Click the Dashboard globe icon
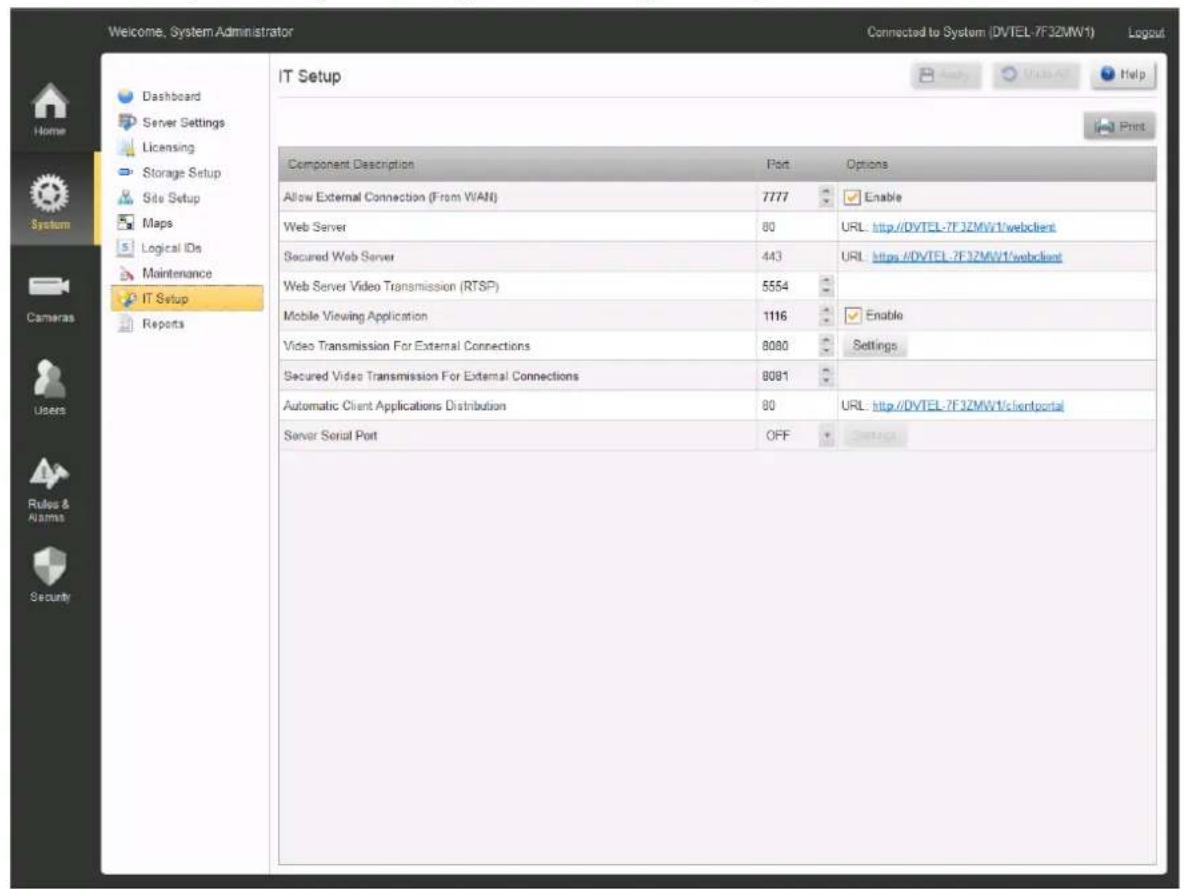 coord(126,97)
